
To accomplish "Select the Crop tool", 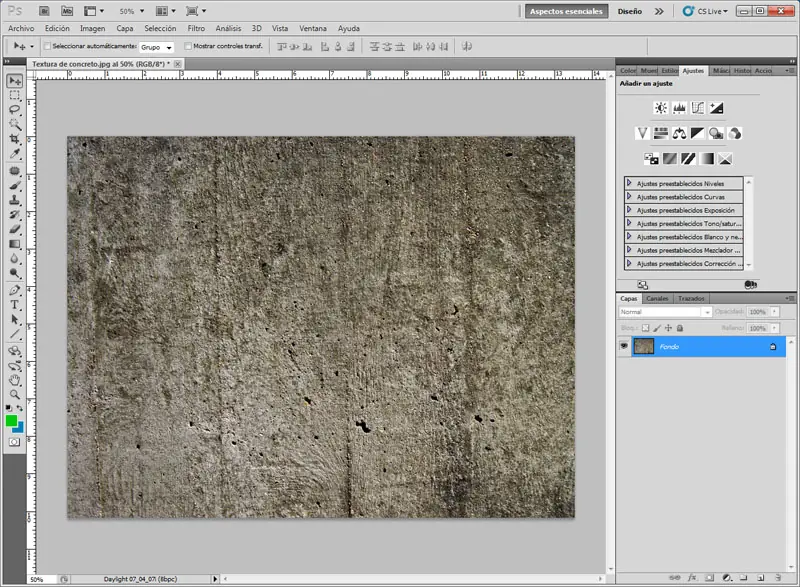I will click(x=15, y=139).
